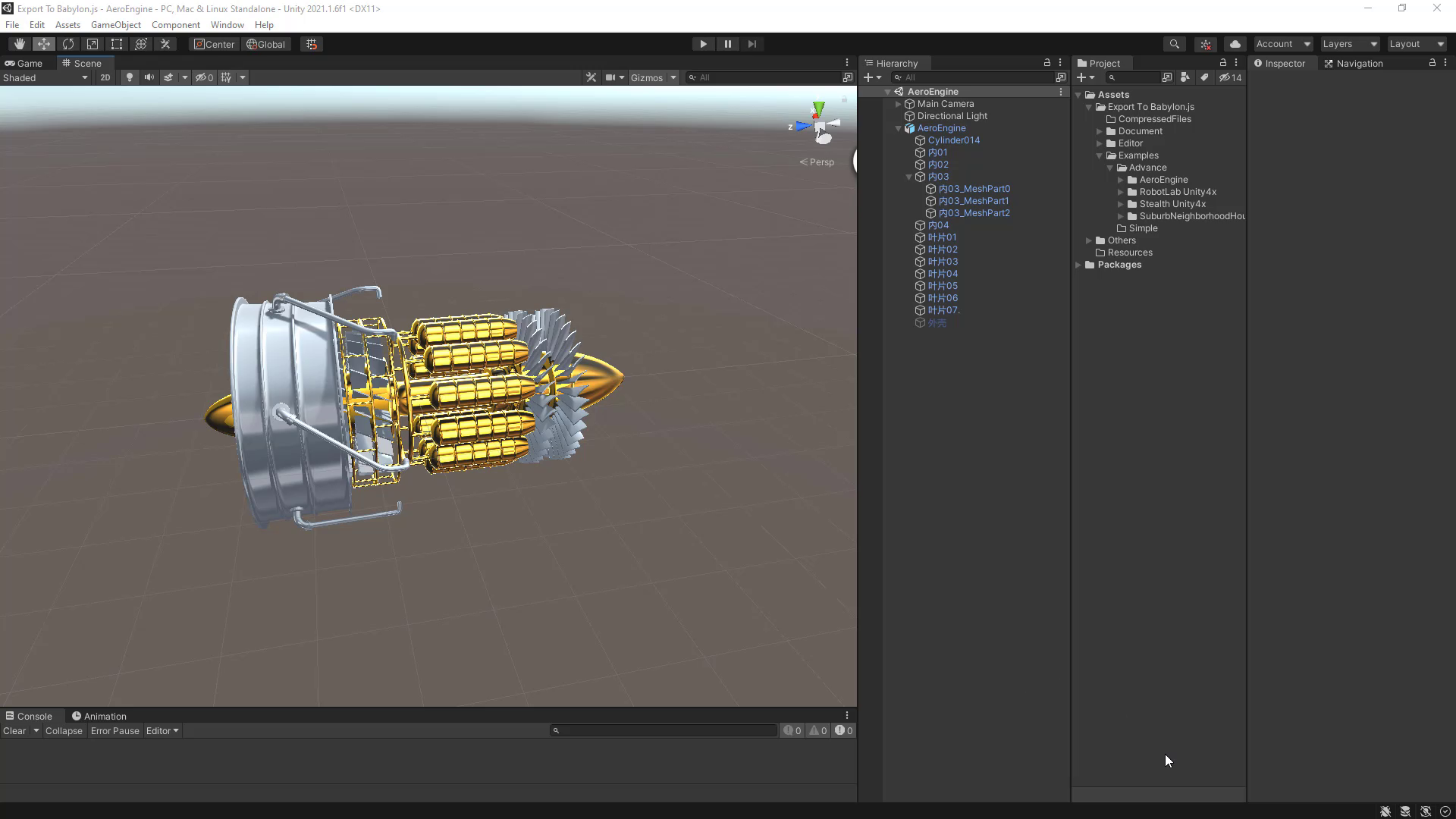Viewport: 1456px width, 819px height.
Task: Select Directional Light object
Action: [952, 116]
